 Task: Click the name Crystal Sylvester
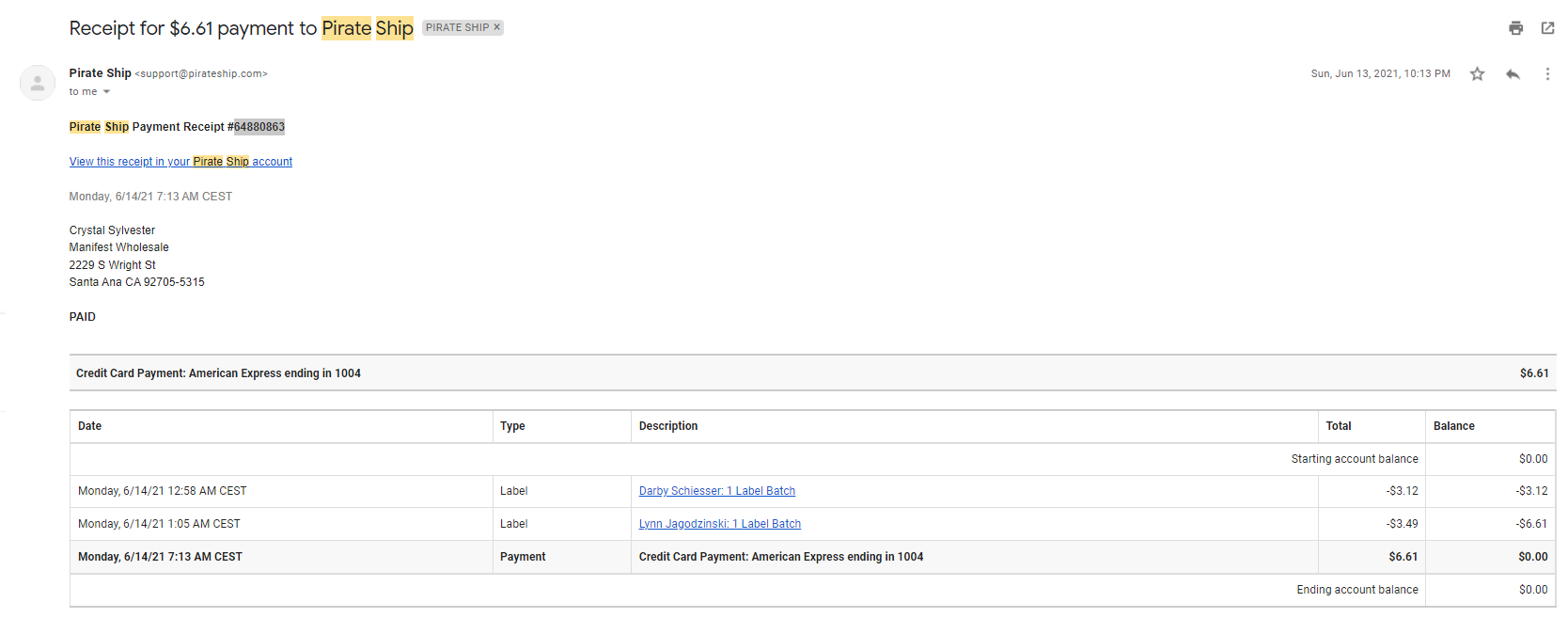(x=112, y=230)
